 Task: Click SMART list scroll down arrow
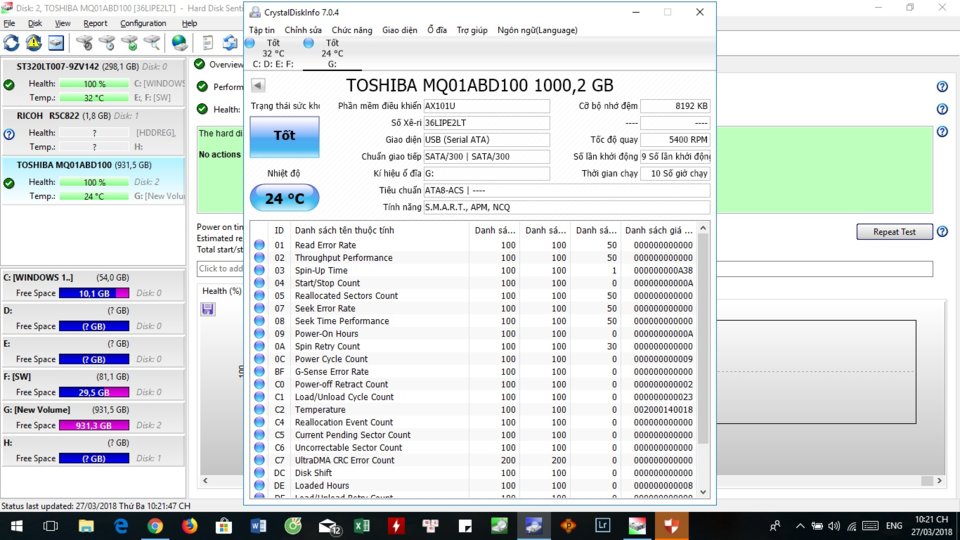click(x=703, y=492)
